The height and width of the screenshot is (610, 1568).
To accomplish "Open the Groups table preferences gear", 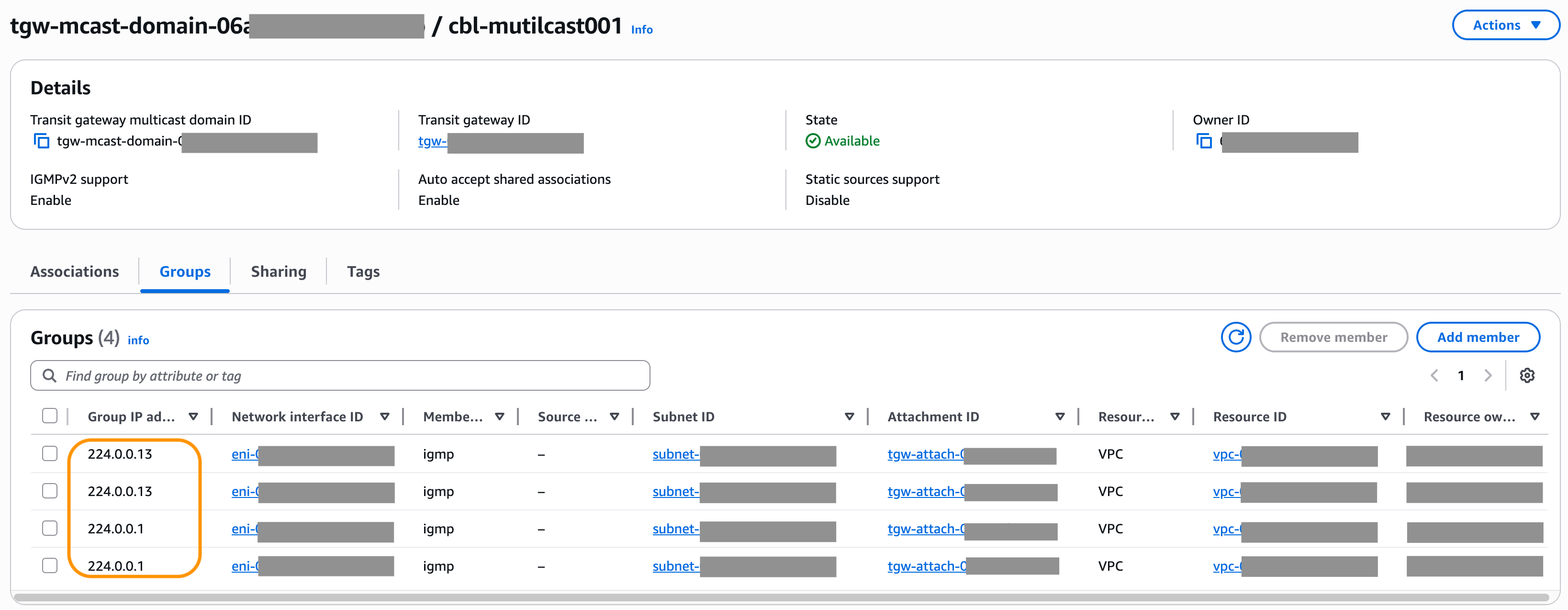I will [1527, 375].
